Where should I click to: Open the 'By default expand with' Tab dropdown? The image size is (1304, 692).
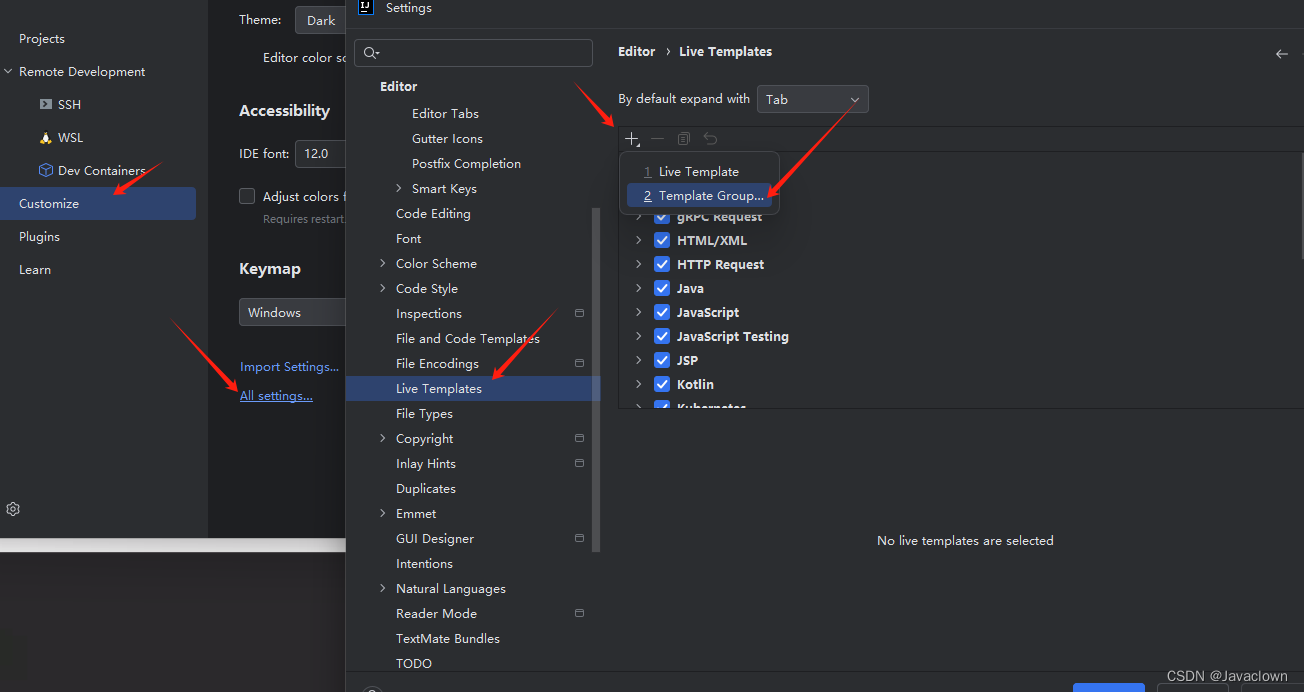tap(812, 99)
